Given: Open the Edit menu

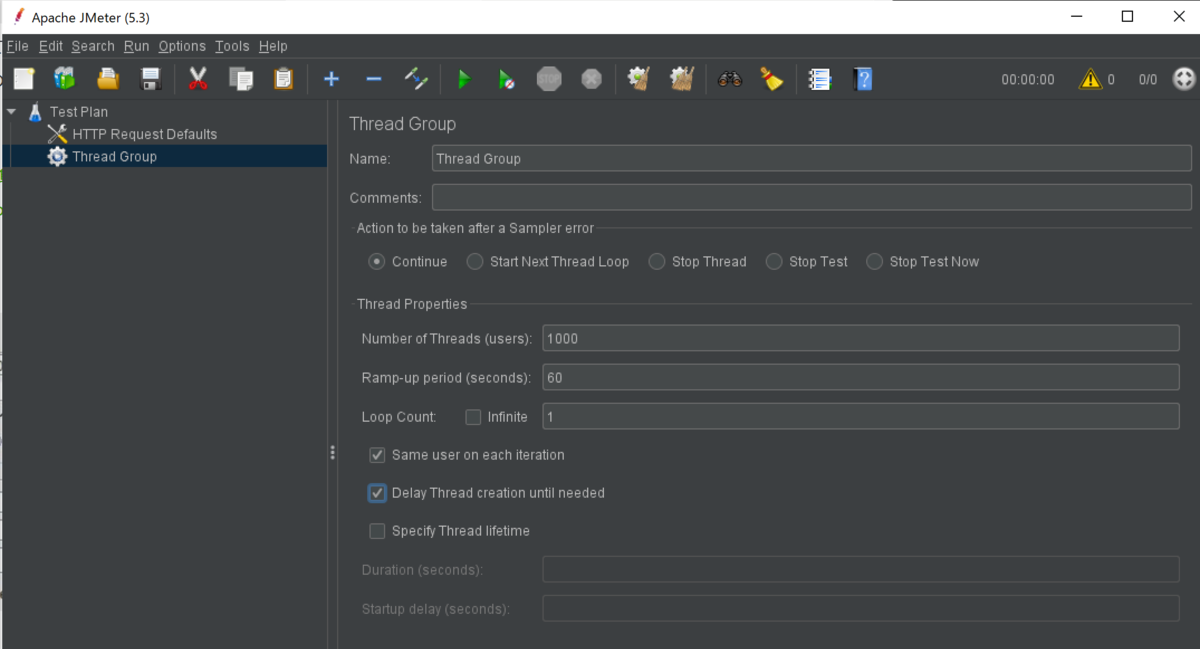Looking at the screenshot, I should point(51,46).
